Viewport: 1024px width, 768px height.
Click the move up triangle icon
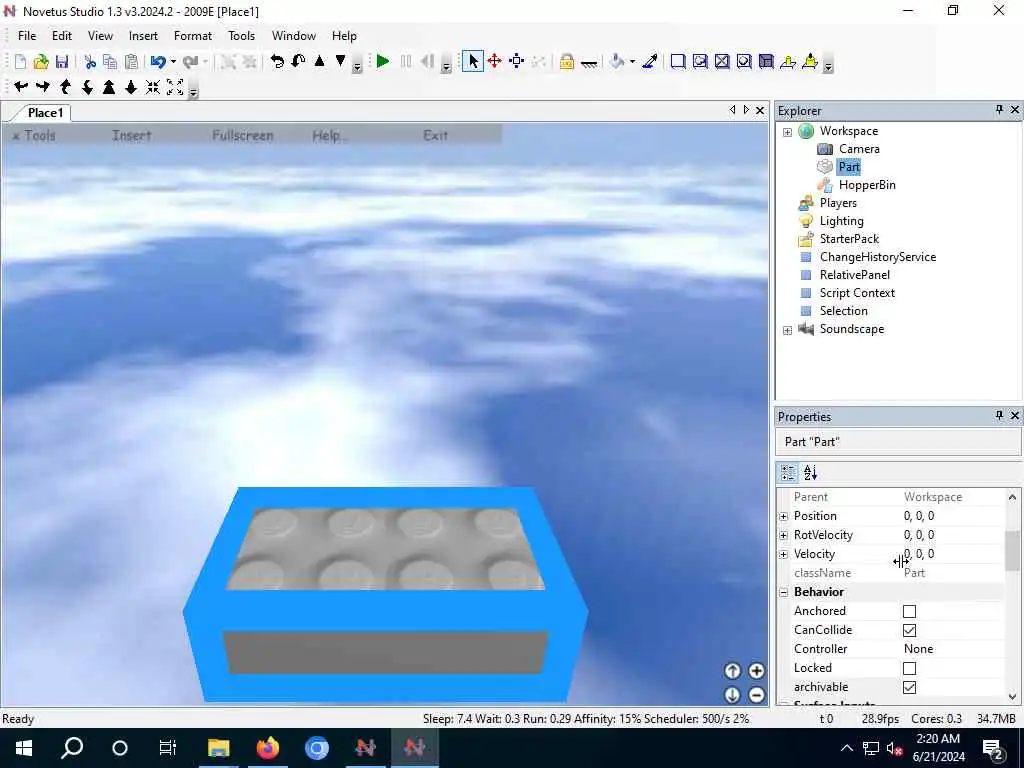pos(319,61)
